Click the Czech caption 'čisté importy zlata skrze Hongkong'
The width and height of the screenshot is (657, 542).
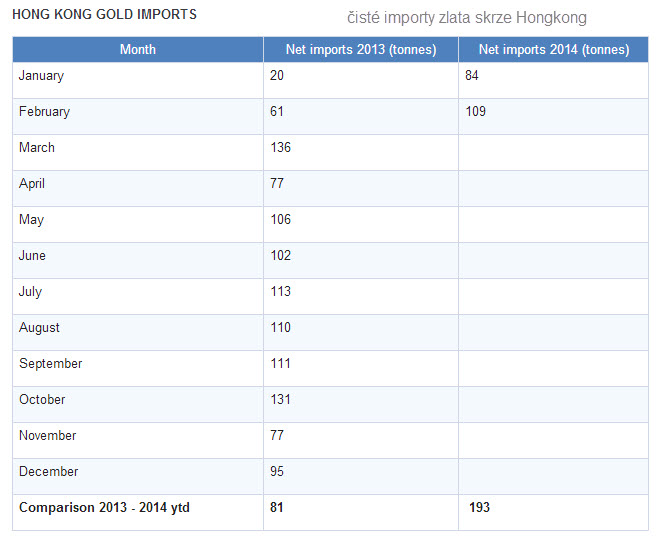click(467, 18)
